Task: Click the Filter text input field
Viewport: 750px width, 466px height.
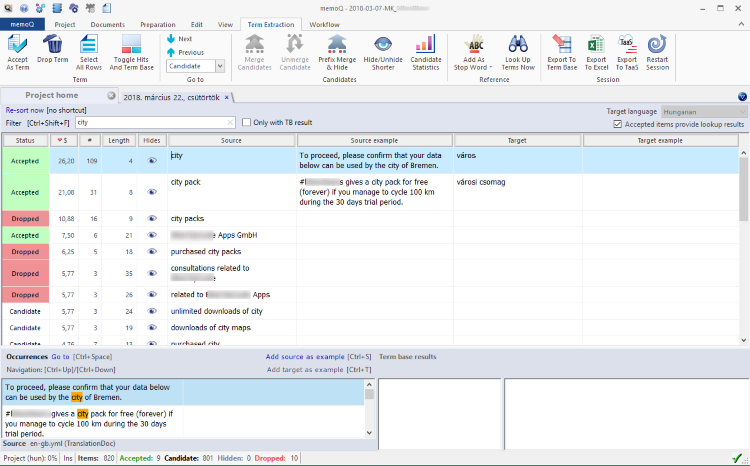Action: click(150, 122)
